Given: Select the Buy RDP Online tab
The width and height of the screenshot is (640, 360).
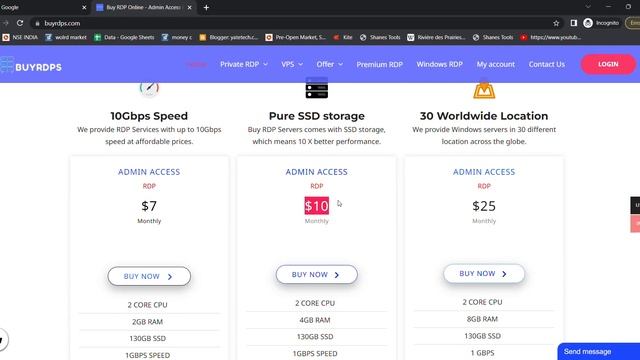Looking at the screenshot, I should click(143, 7).
